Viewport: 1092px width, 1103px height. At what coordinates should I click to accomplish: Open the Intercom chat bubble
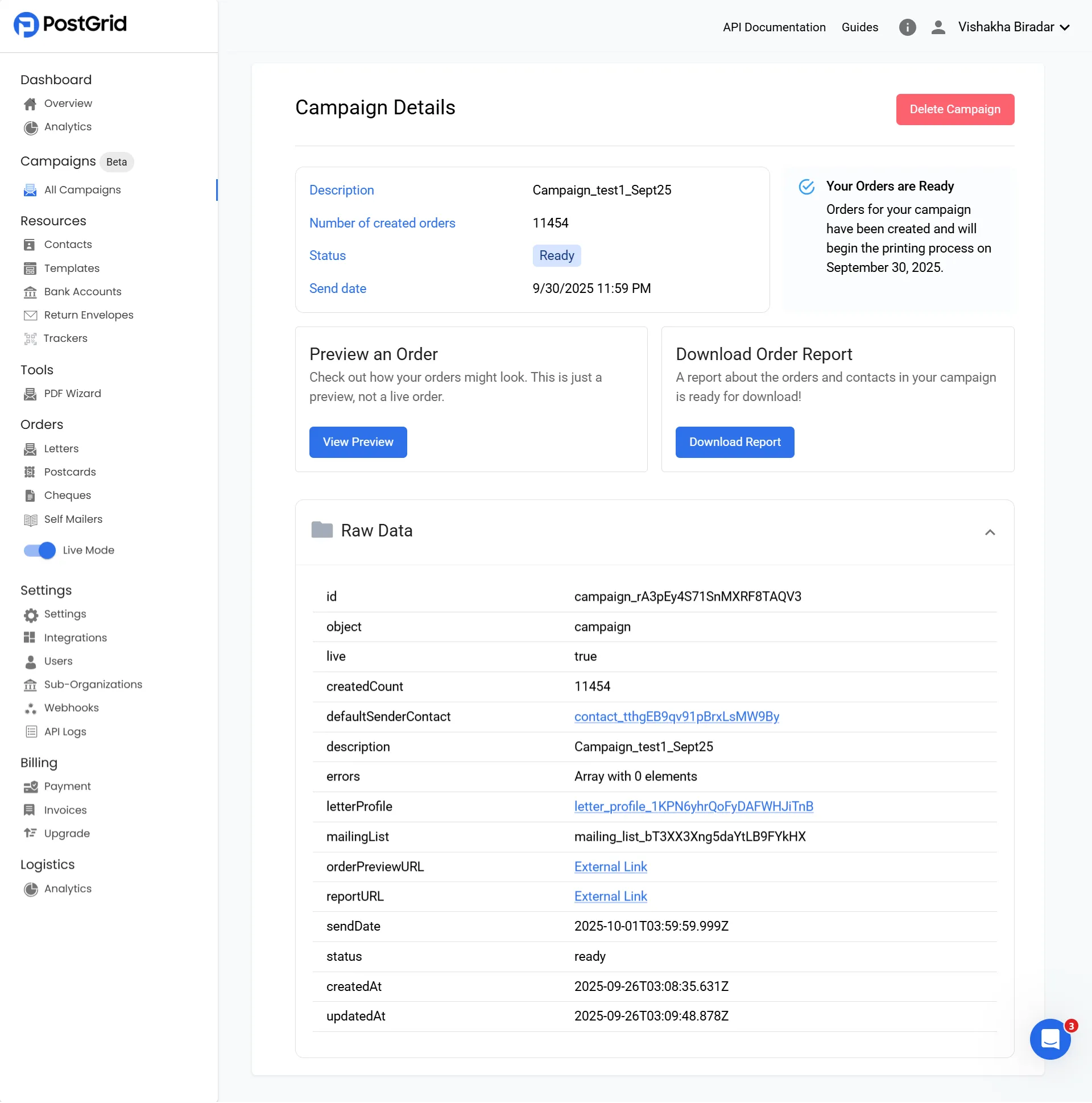1050,1040
